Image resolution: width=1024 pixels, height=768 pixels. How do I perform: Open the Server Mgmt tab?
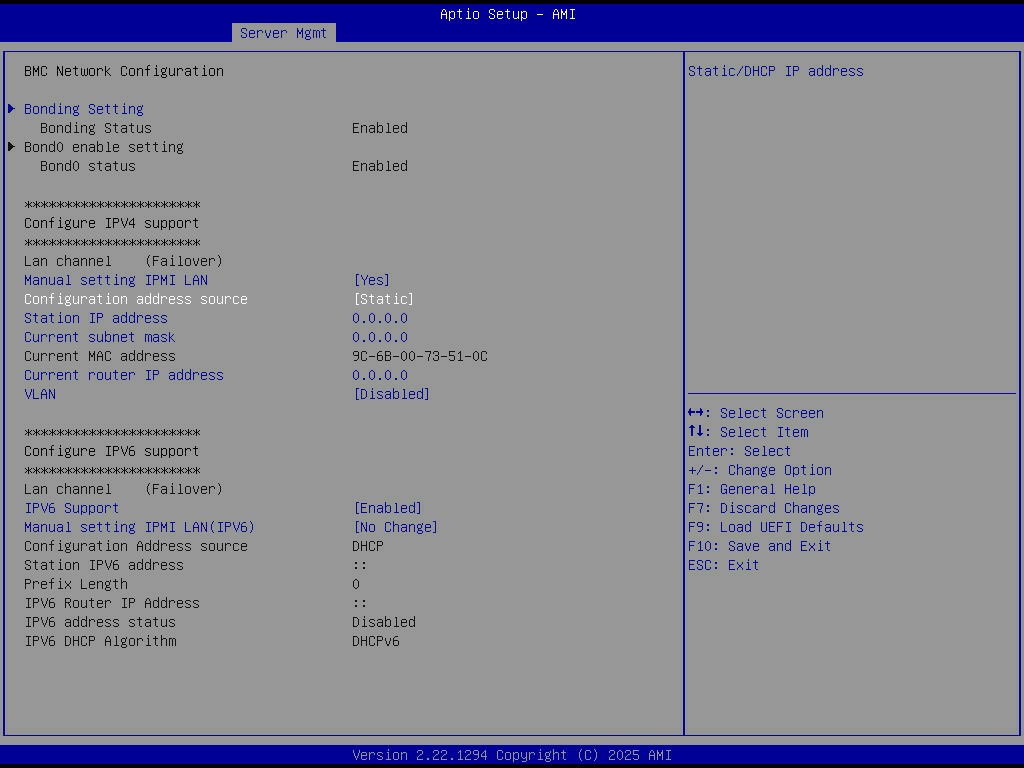click(283, 33)
